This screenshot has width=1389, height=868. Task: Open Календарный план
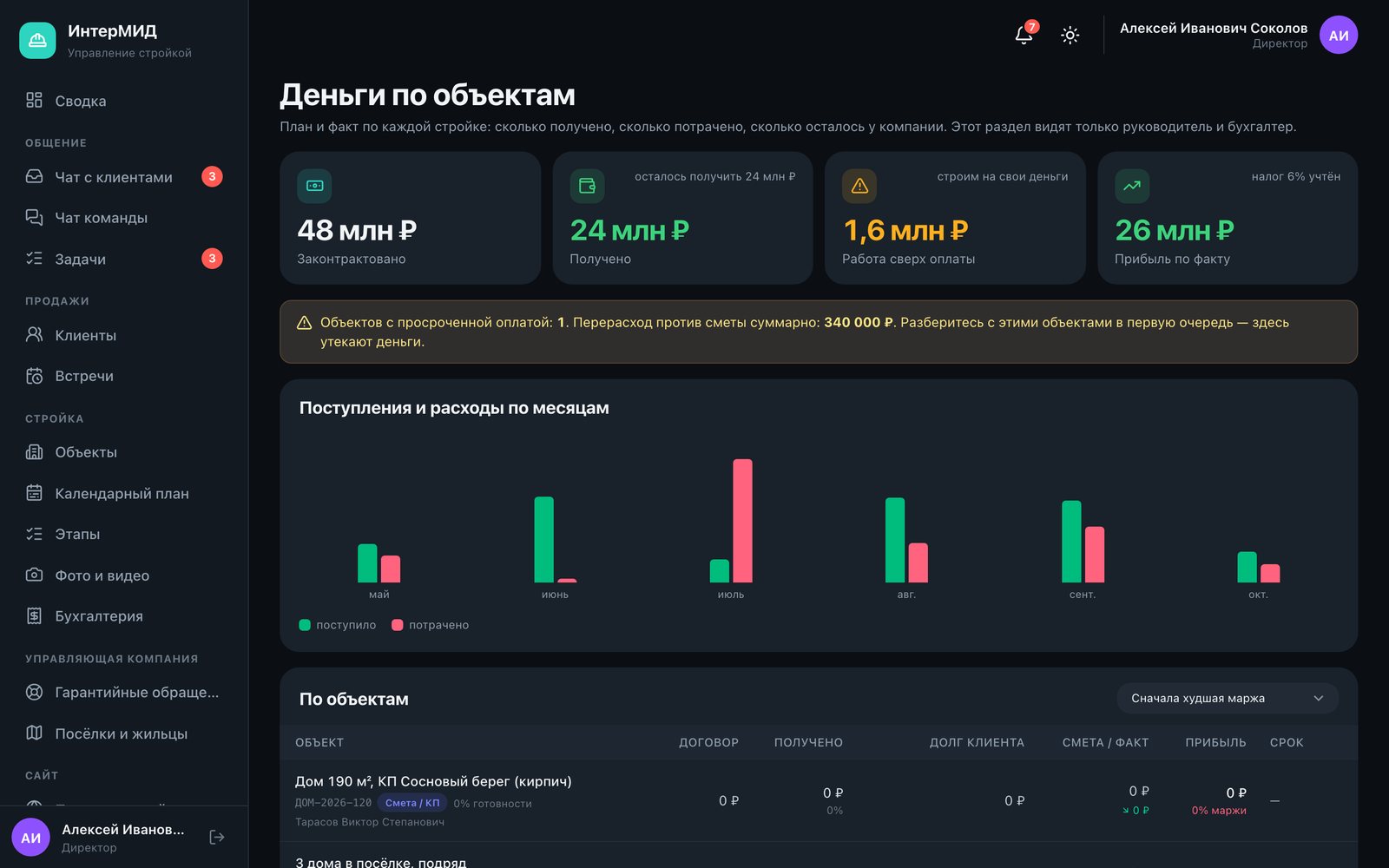(124, 493)
